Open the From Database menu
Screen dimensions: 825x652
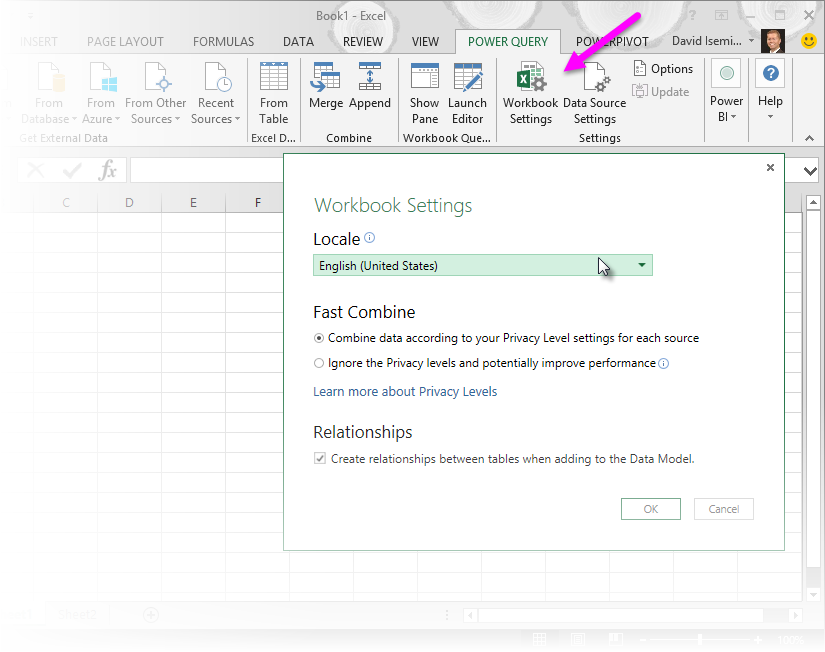(x=49, y=93)
